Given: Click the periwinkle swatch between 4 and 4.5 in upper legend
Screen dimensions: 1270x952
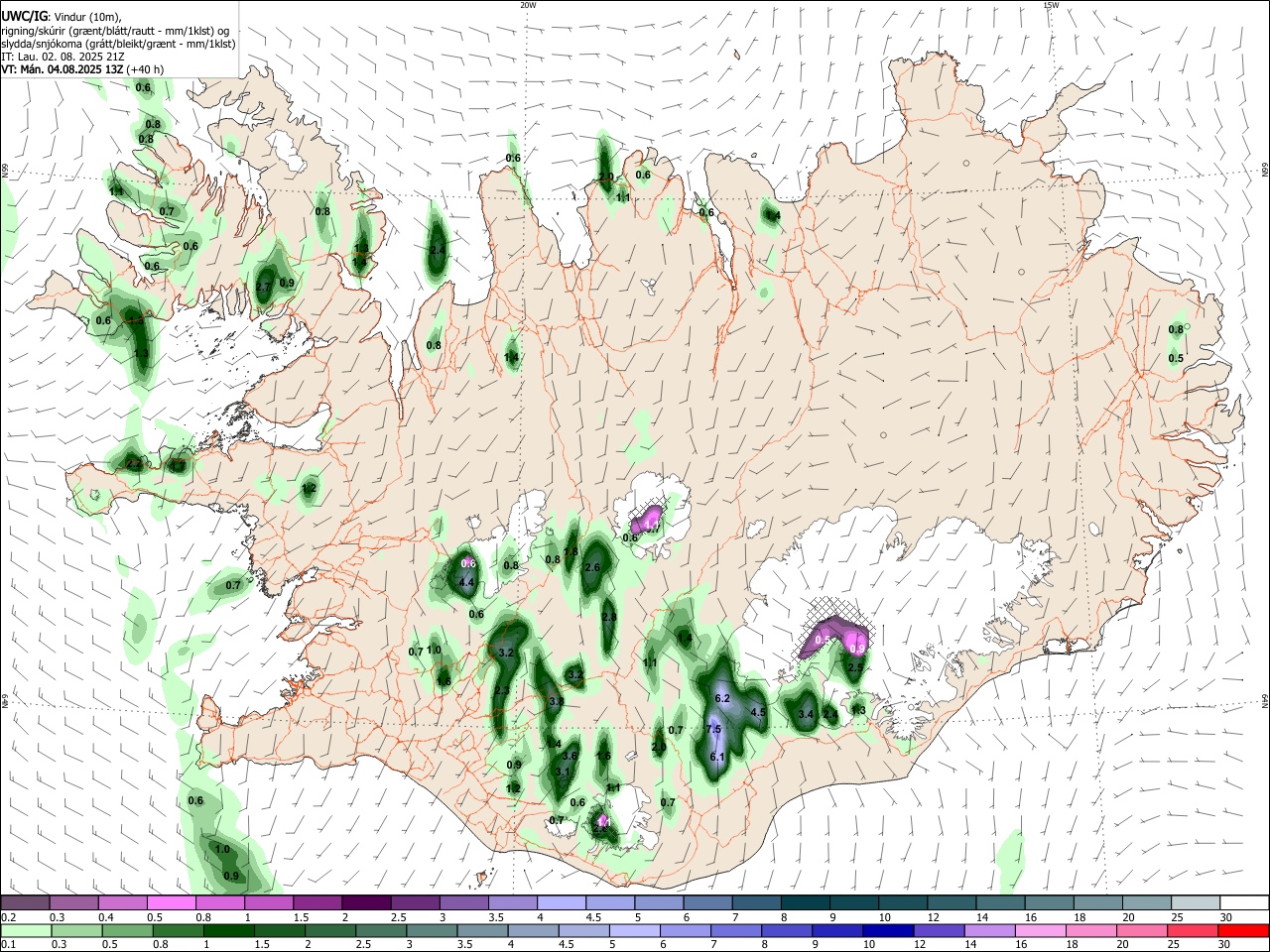Looking at the screenshot, I should click(561, 903).
